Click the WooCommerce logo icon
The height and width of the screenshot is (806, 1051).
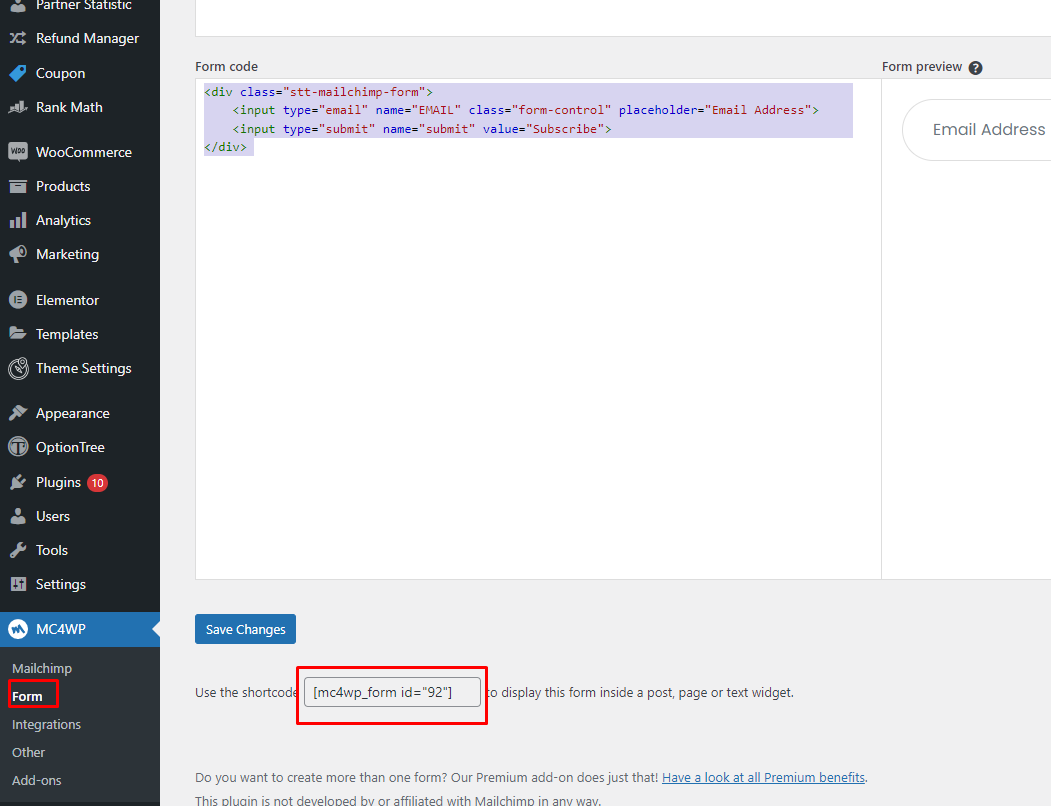pos(18,152)
